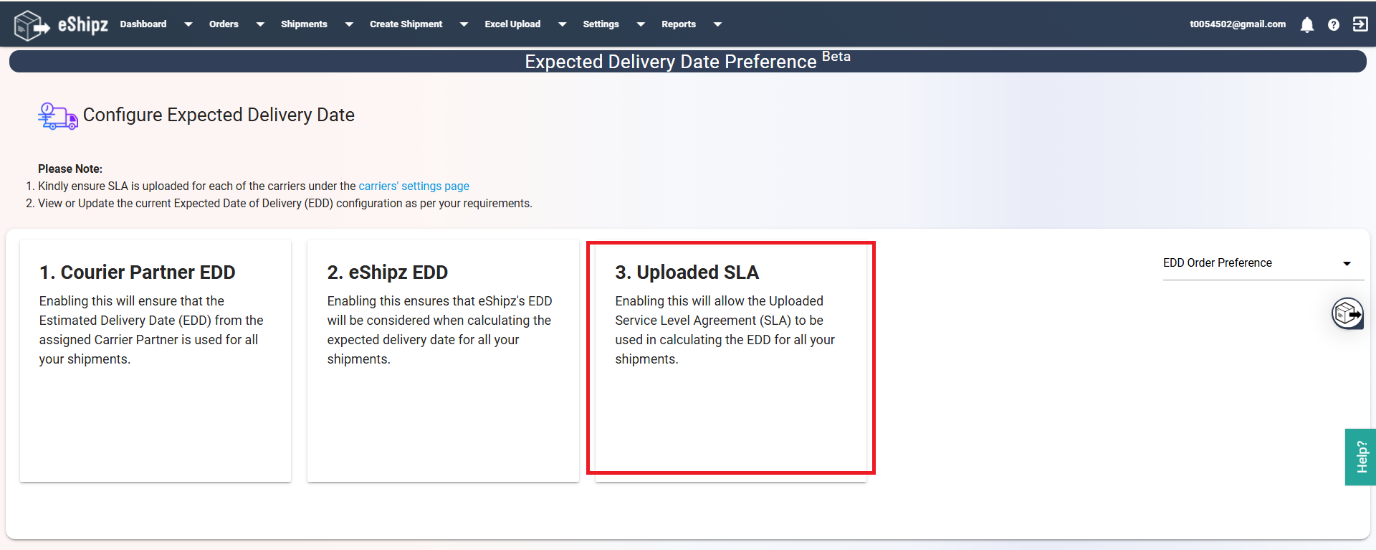Open the help question mark icon
This screenshot has width=1376, height=550.
click(1334, 24)
